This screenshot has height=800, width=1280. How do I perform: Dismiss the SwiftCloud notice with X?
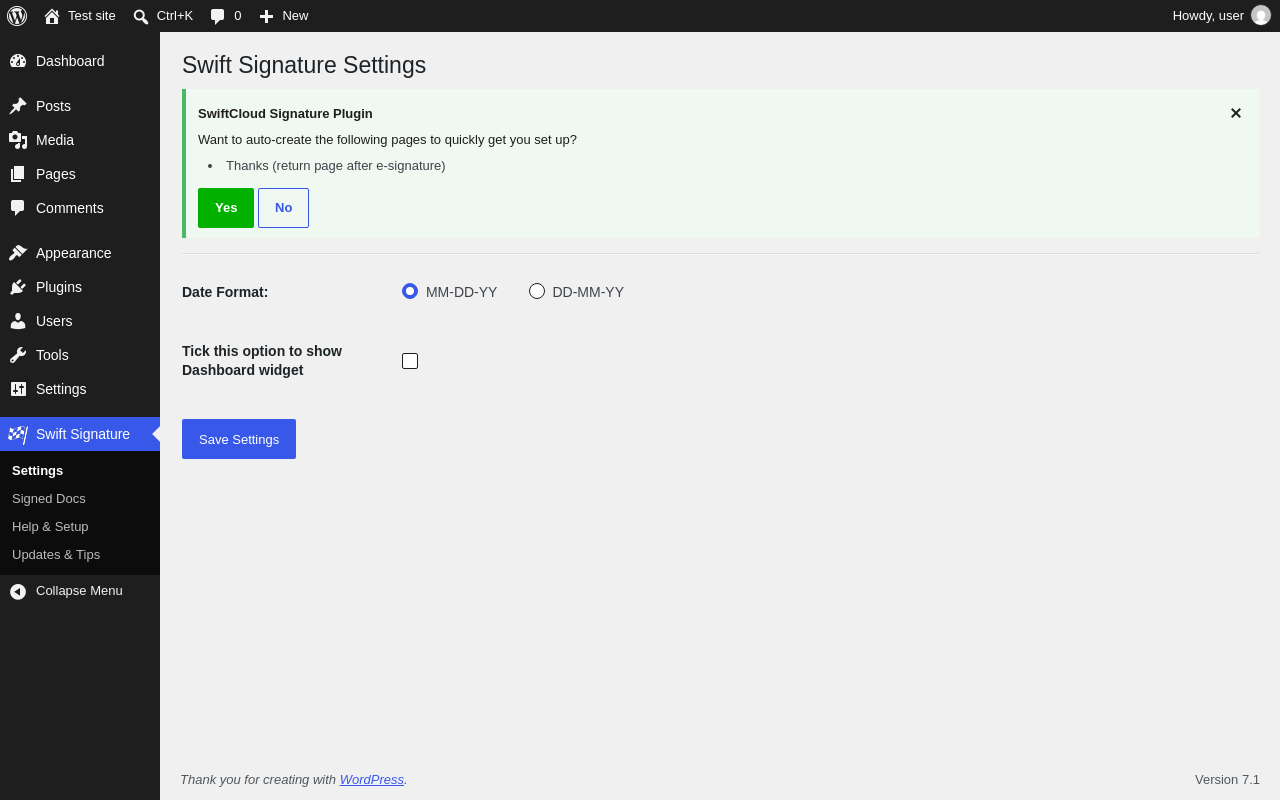click(1236, 113)
